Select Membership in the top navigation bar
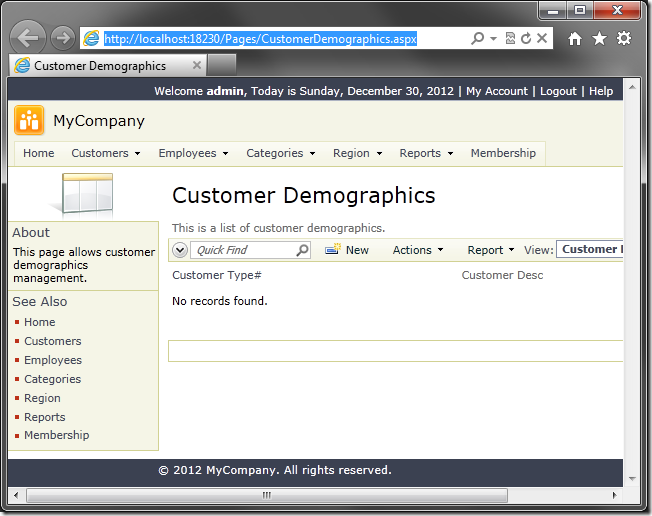 pyautogui.click(x=503, y=153)
